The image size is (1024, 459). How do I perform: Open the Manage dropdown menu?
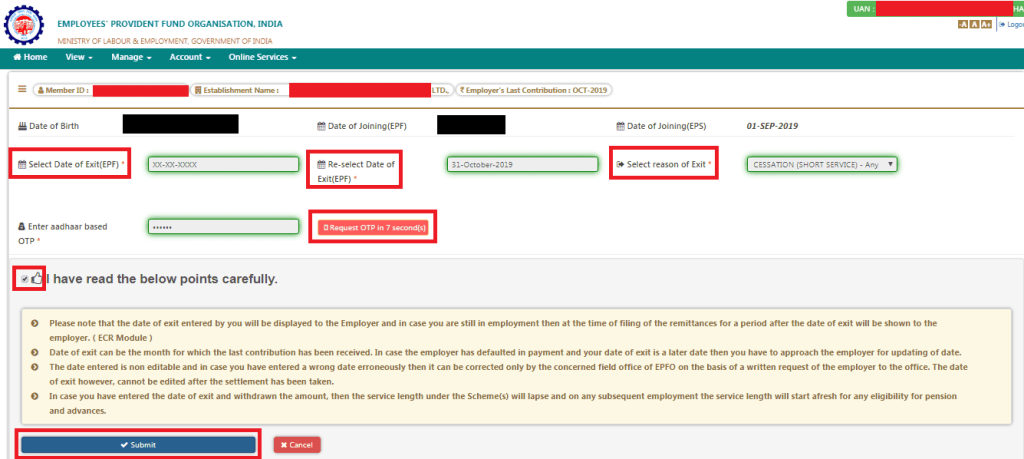coord(131,57)
